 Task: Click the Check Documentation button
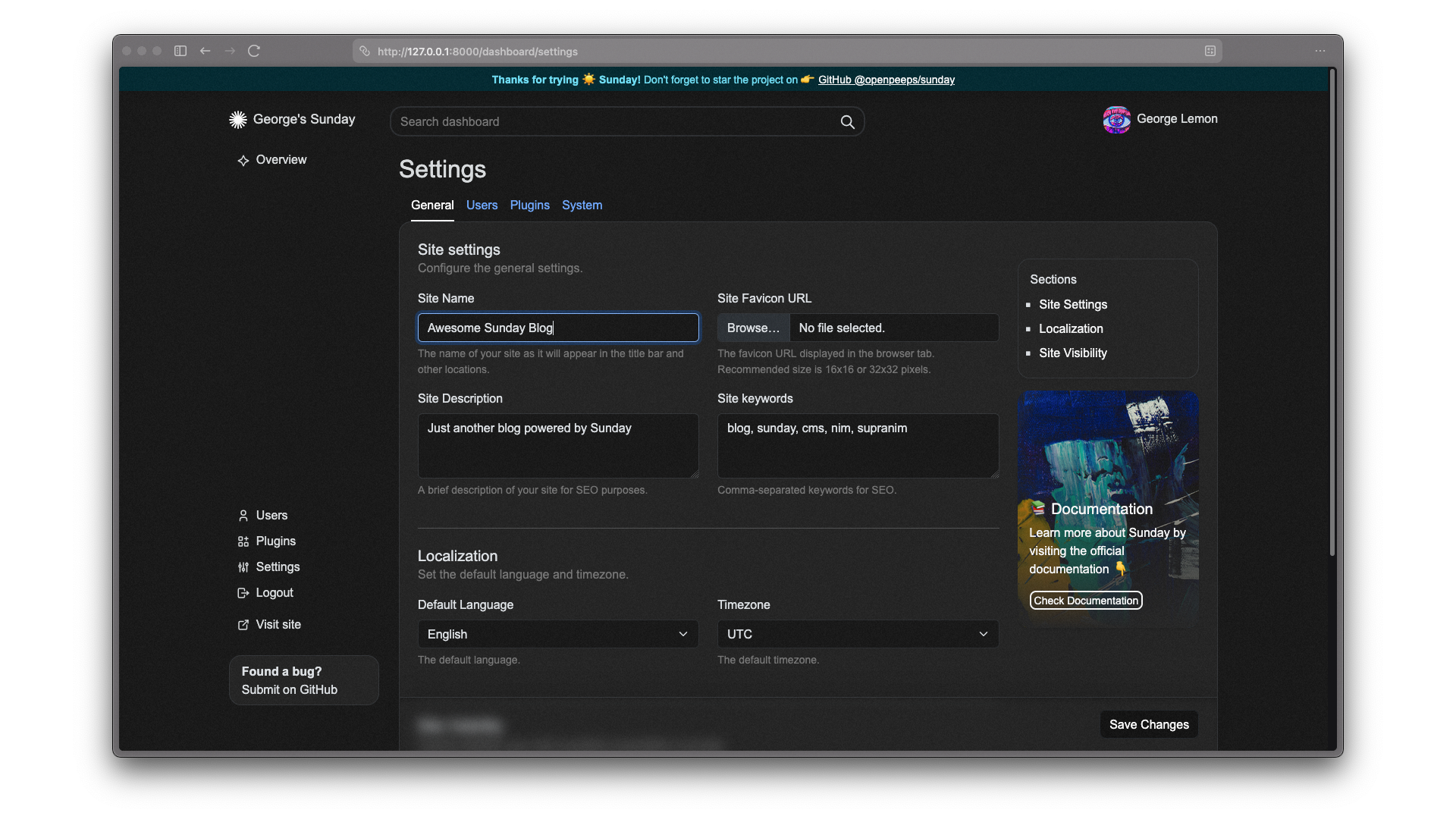[1085, 601]
